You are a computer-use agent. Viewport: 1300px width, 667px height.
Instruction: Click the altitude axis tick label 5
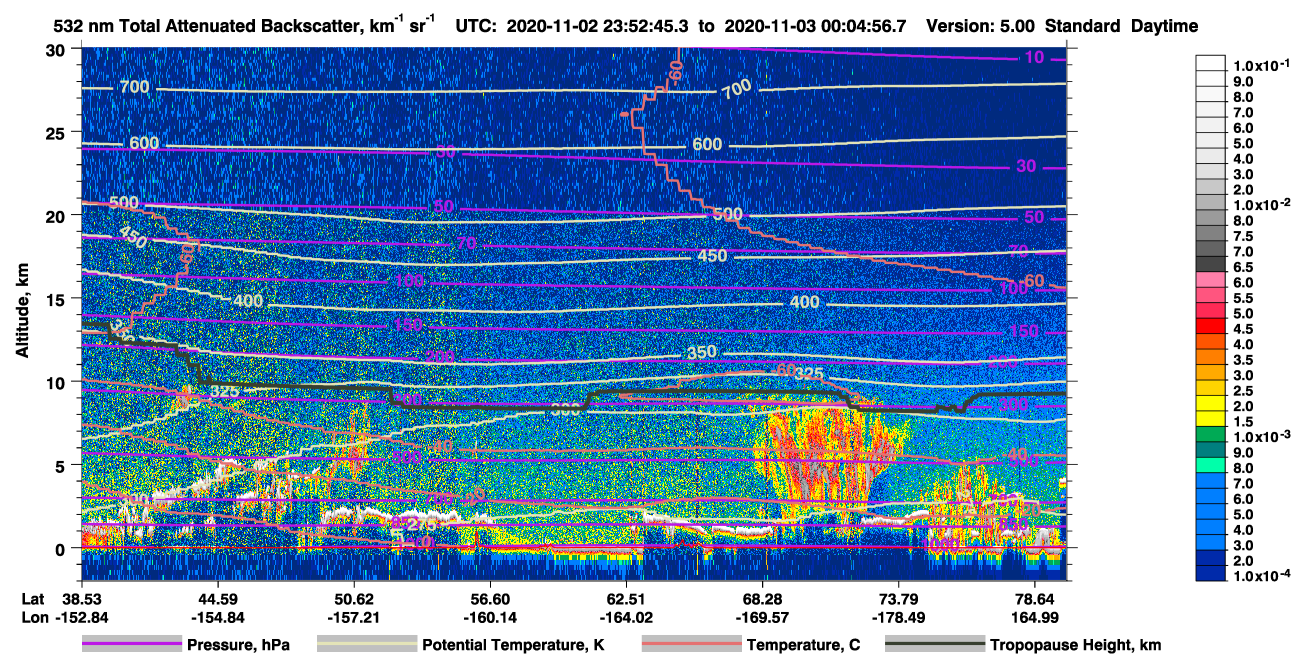[x=62, y=465]
